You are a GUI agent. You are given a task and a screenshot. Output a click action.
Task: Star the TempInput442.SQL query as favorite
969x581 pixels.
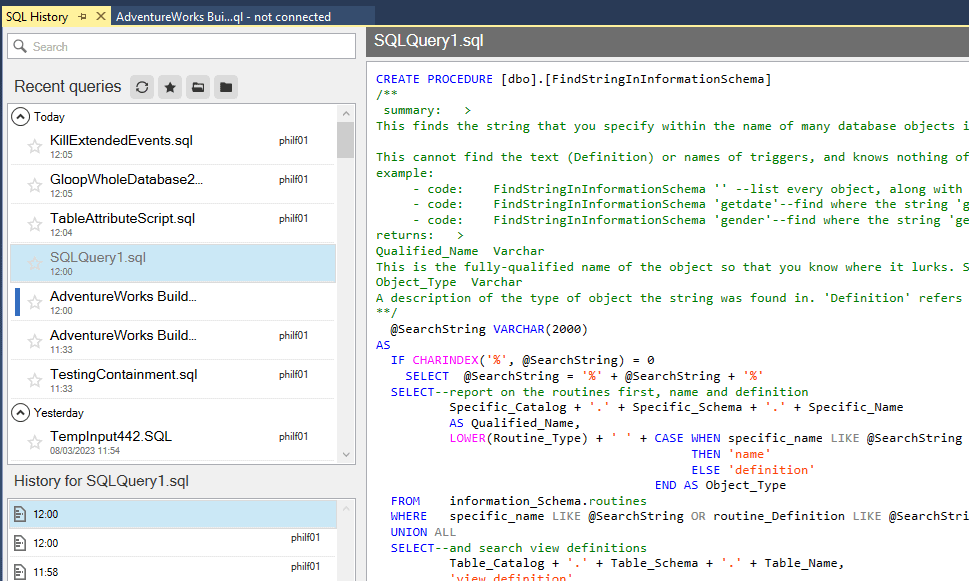[34, 441]
